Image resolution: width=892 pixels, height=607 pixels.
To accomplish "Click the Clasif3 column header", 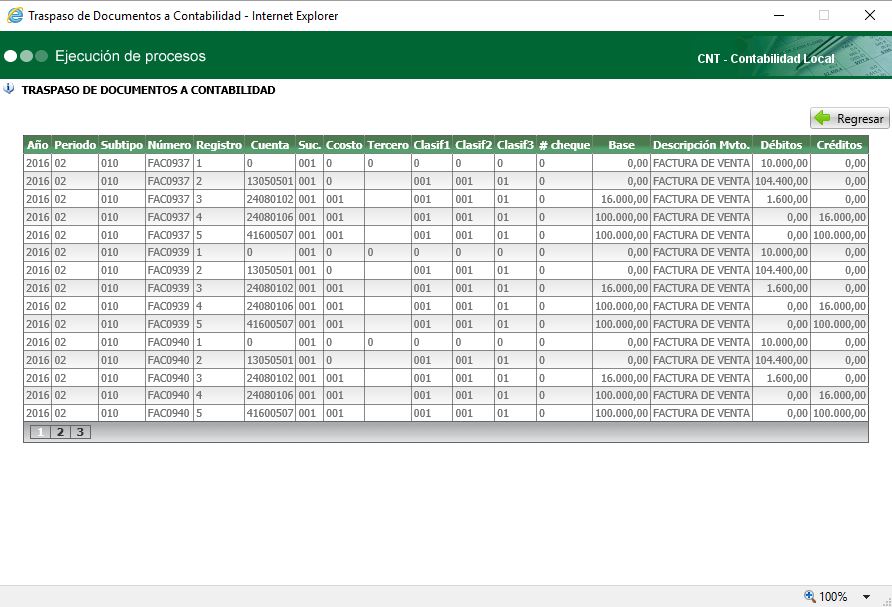I will [515, 145].
